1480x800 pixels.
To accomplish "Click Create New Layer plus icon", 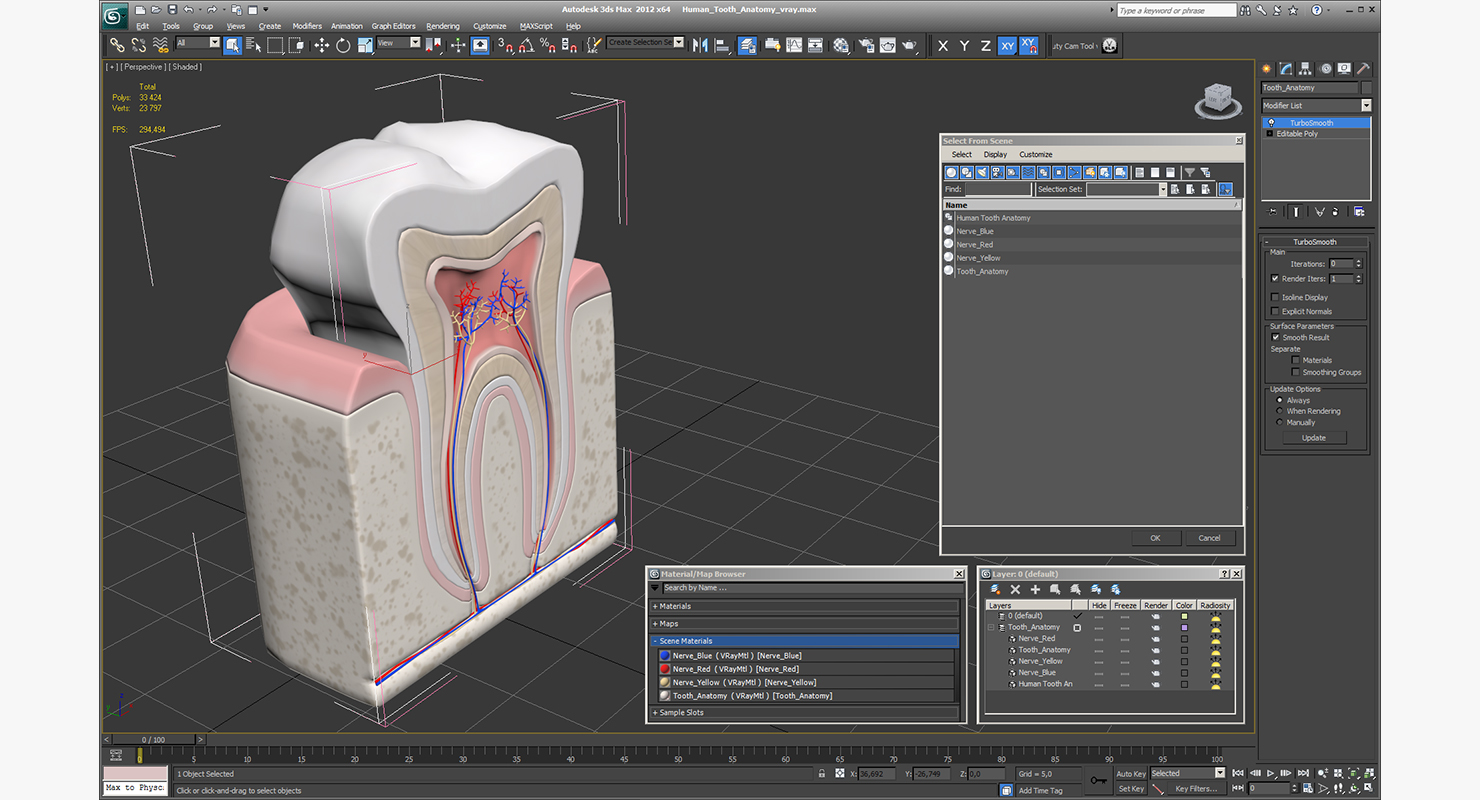I will (x=1035, y=590).
